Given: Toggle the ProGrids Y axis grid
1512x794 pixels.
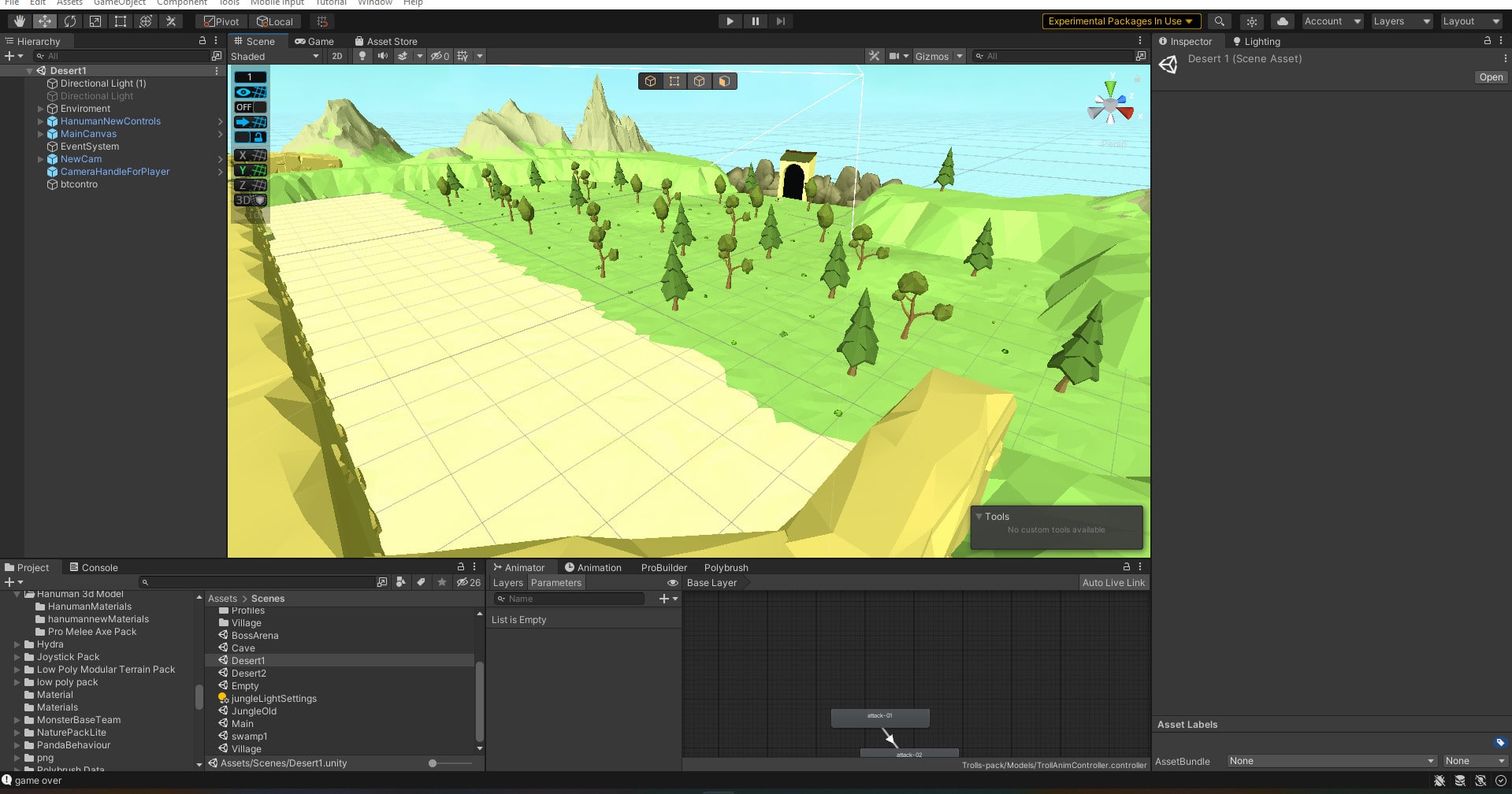Looking at the screenshot, I should click(251, 170).
